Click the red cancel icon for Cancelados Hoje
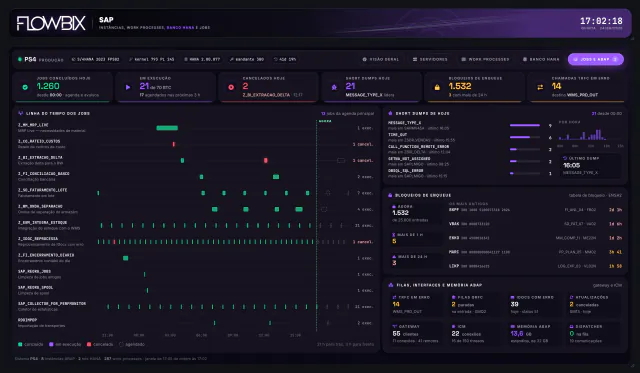 point(231,87)
